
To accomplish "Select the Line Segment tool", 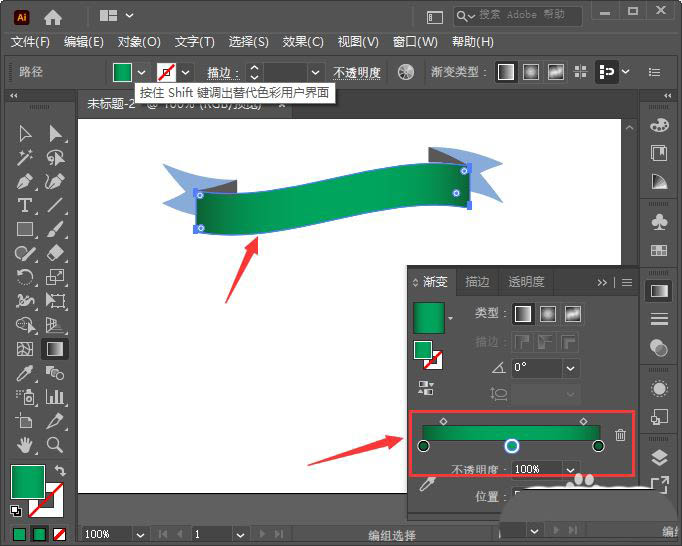I will click(55, 205).
